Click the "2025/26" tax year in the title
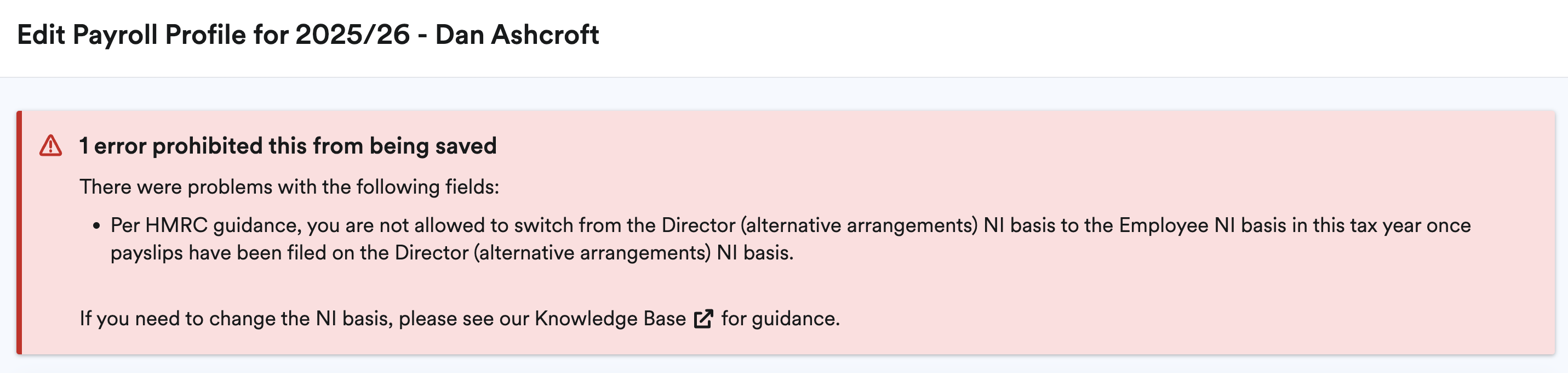This screenshot has height=373, width=1568. [x=352, y=35]
